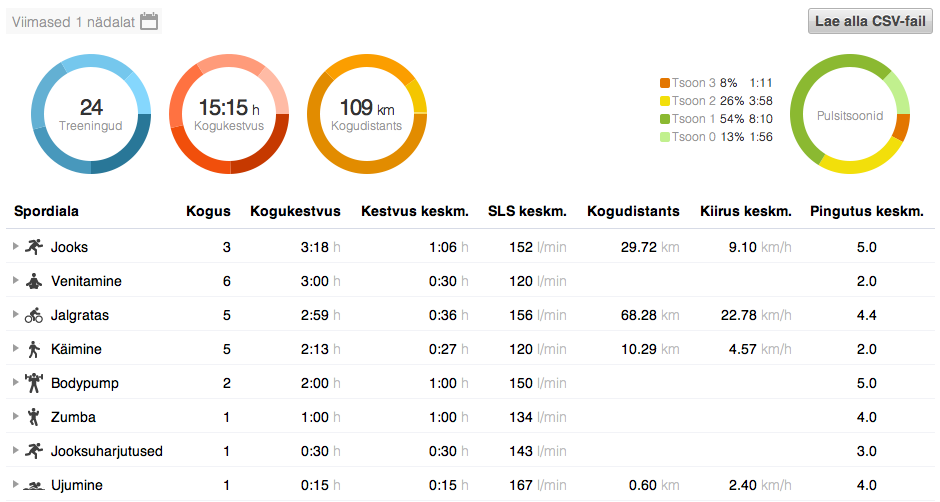Download the CSV file
The image size is (940, 502).
tap(869, 21)
